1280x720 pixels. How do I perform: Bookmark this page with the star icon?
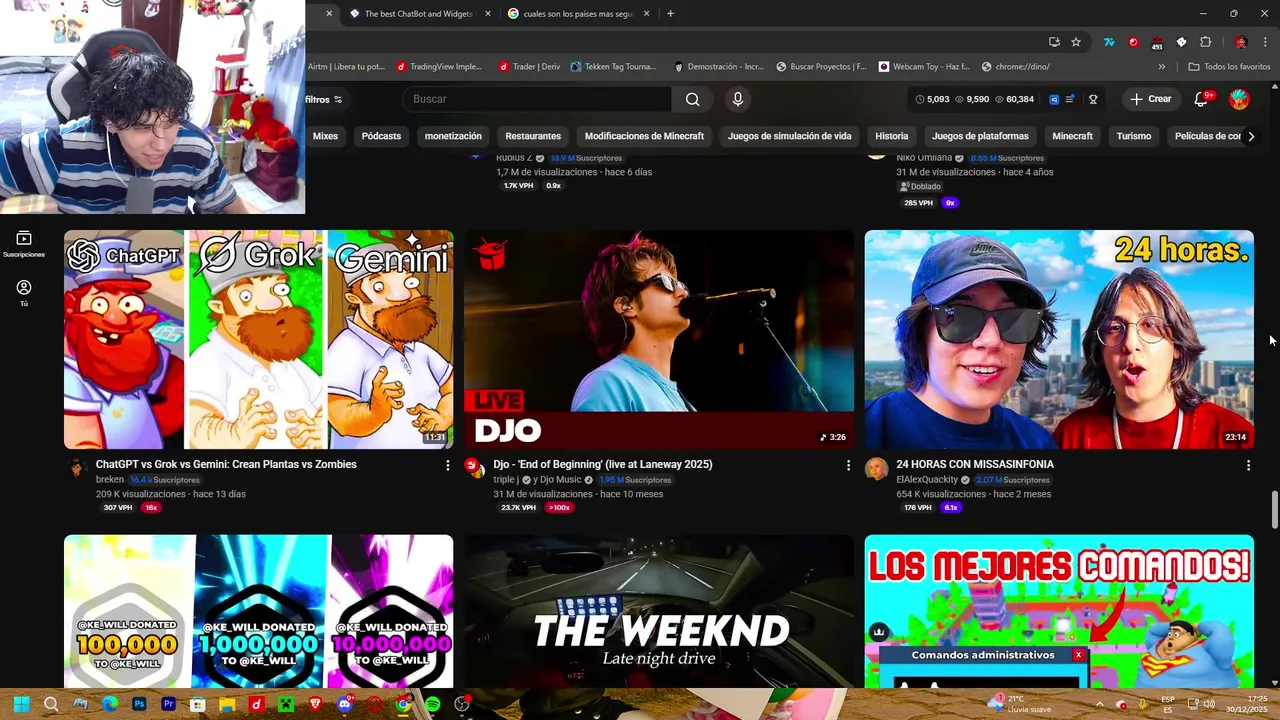pyautogui.click(x=1076, y=42)
